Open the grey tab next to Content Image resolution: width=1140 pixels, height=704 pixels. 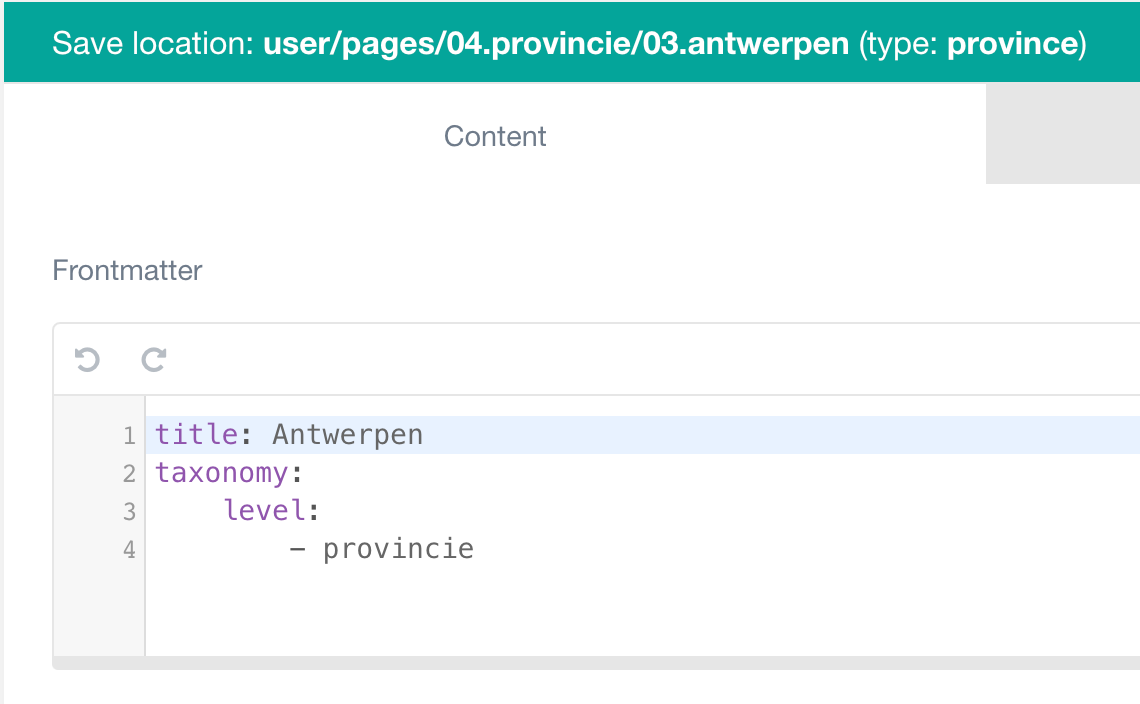(x=1063, y=134)
